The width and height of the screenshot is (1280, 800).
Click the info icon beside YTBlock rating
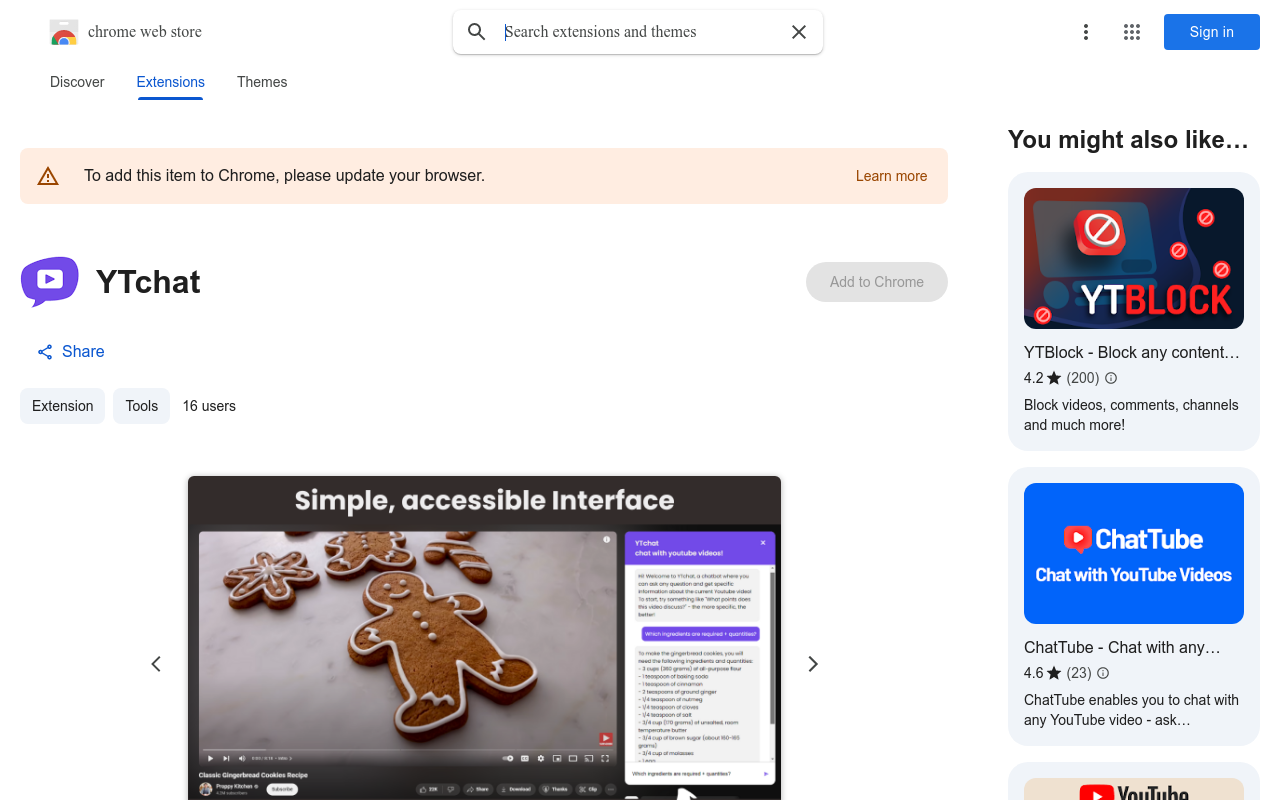click(x=1111, y=378)
